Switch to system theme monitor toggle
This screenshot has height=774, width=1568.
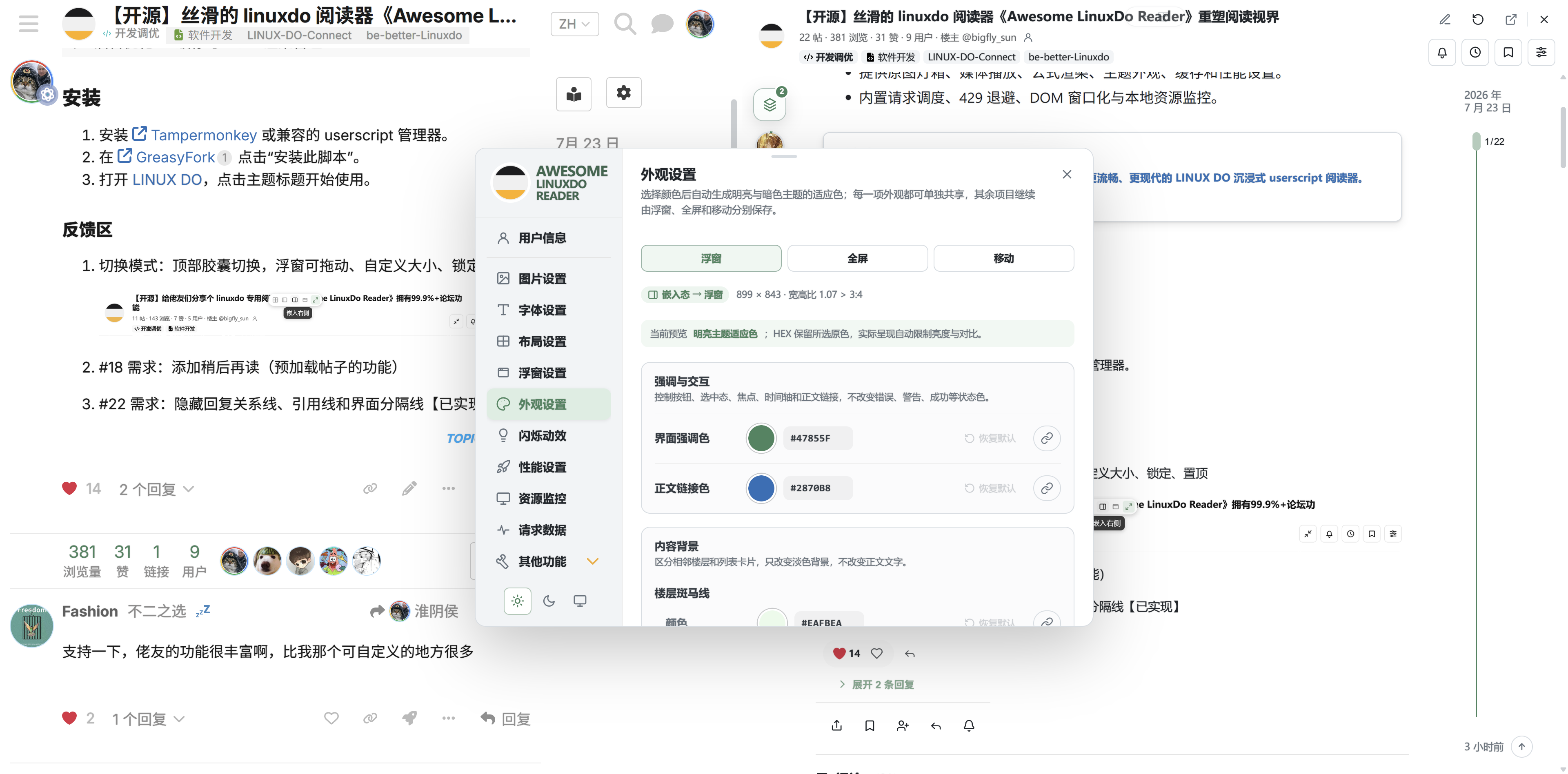[x=580, y=601]
